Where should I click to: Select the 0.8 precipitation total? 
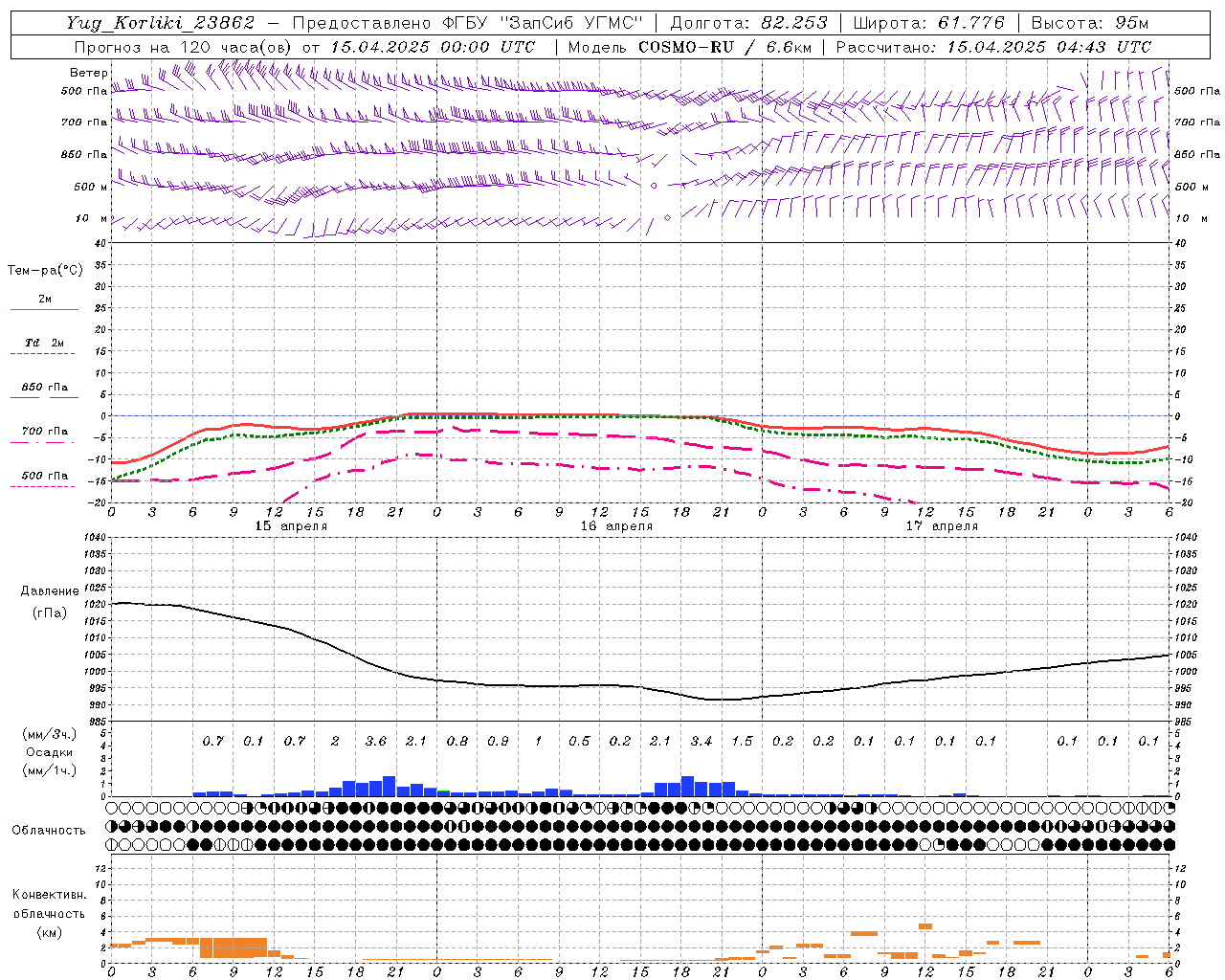457,742
